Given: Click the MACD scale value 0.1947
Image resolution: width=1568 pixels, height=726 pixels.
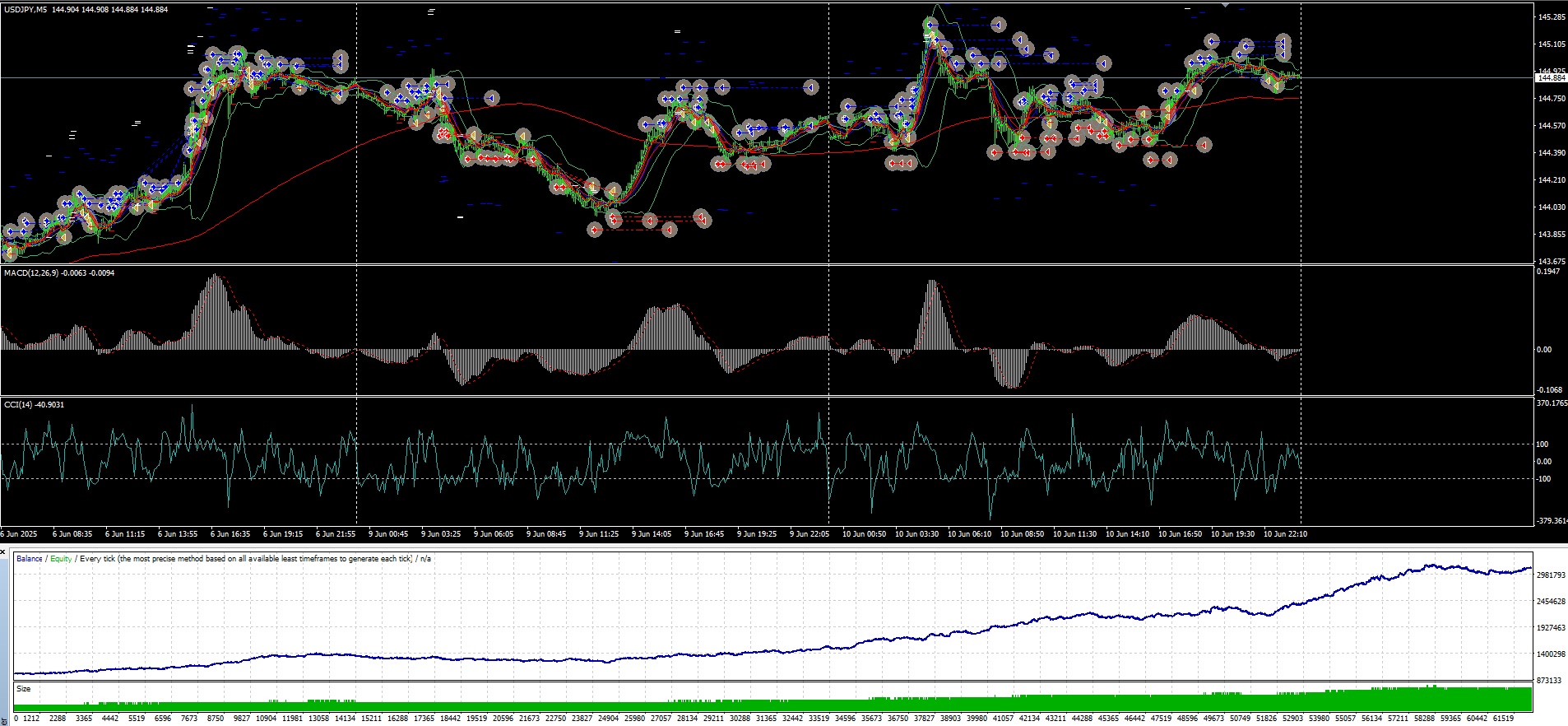Looking at the screenshot, I should 1548,272.
